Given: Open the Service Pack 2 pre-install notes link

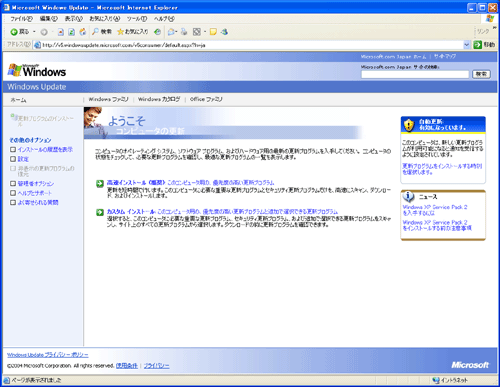Looking at the screenshot, I should [437, 225].
